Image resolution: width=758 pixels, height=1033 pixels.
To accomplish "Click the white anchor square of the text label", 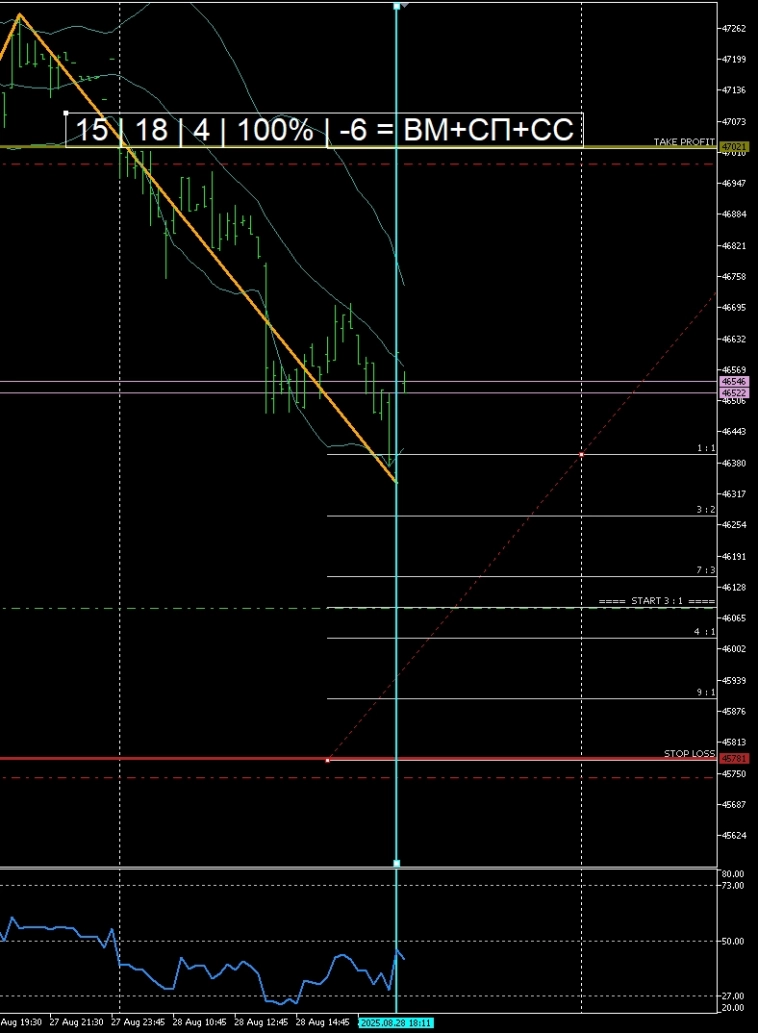I will [x=65, y=113].
